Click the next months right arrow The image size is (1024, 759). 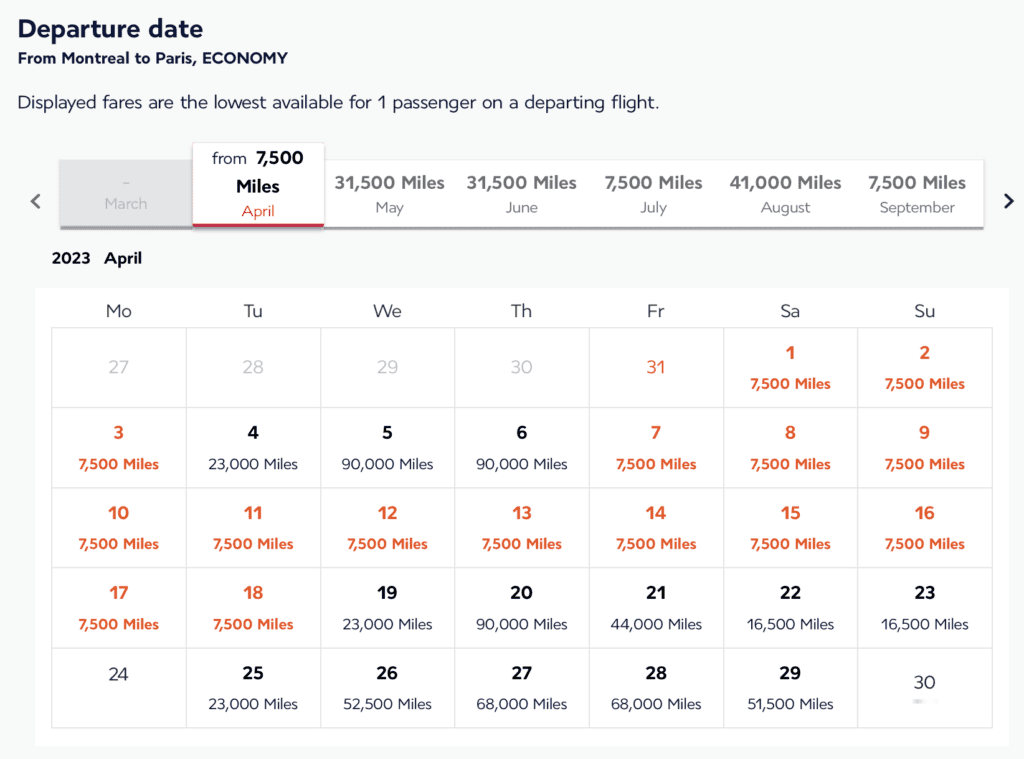click(x=1008, y=201)
